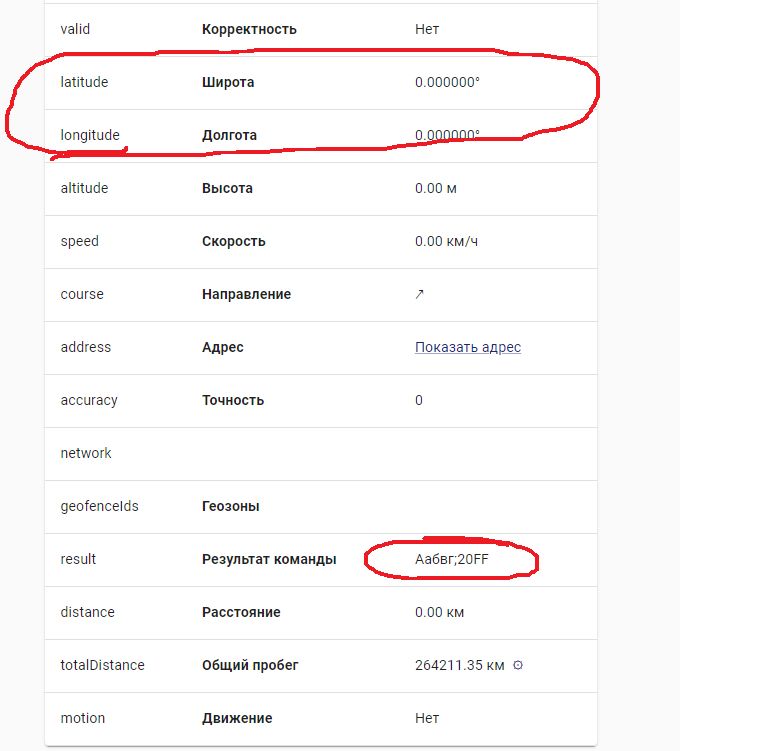This screenshot has width=766, height=751.
Task: Click the total distance value 264211.35 км
Action: tap(459, 665)
